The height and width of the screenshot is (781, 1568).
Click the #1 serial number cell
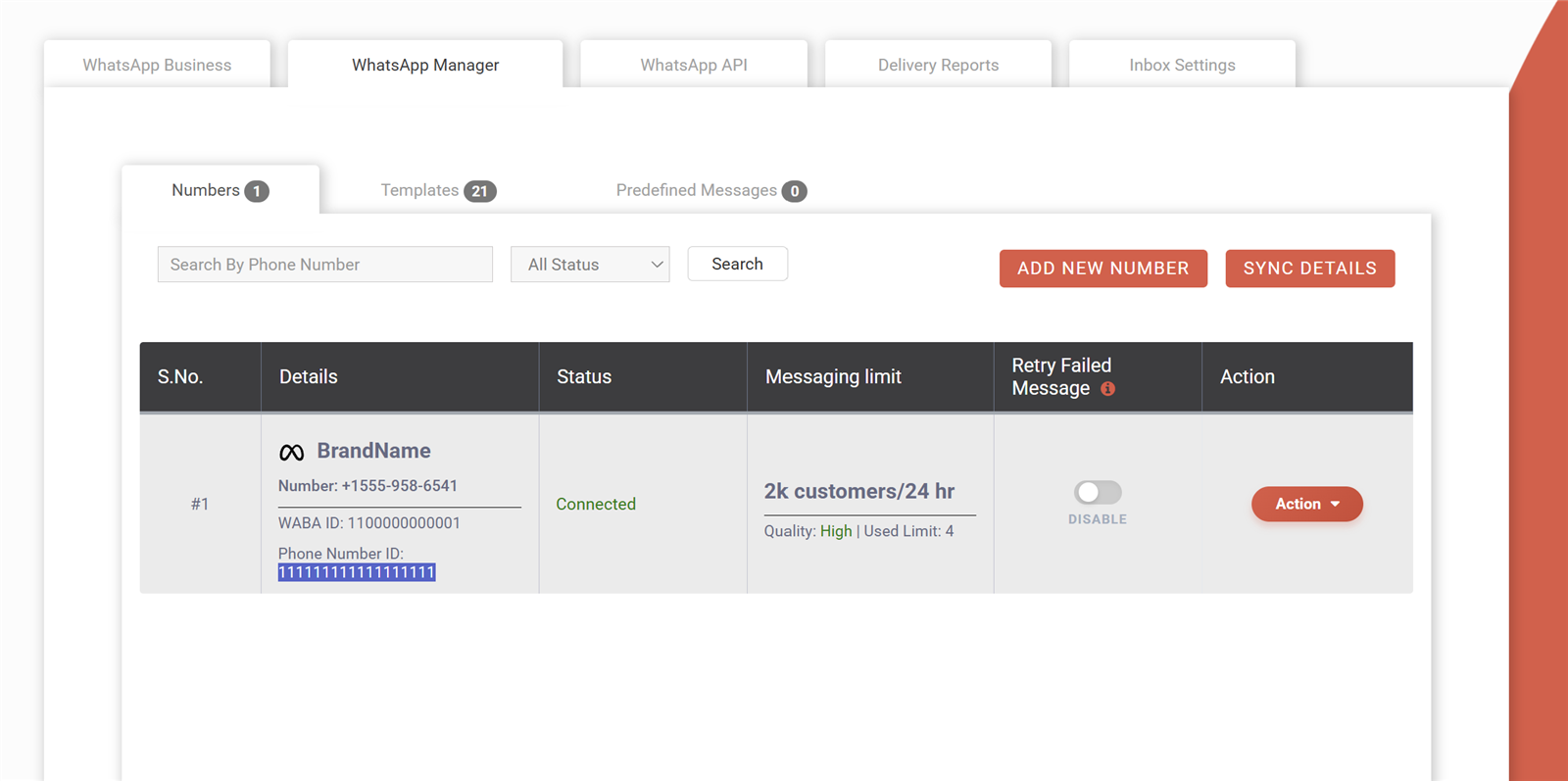200,504
